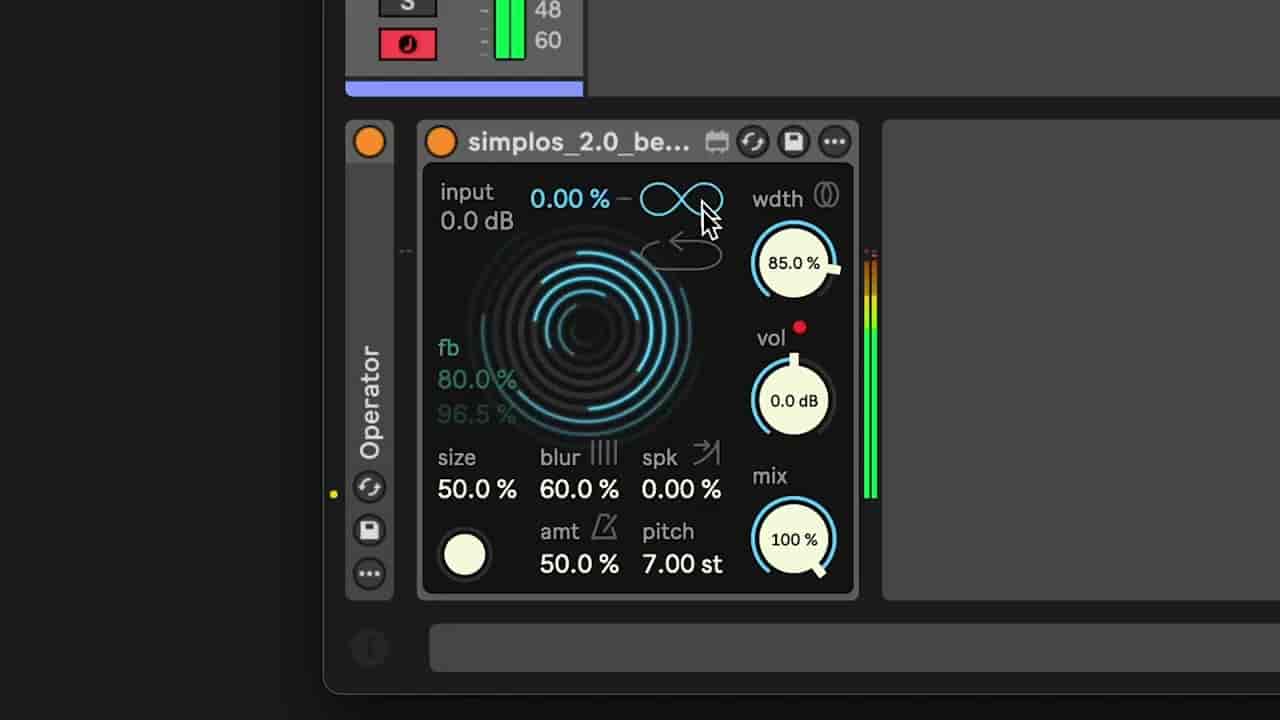Click the mix knob at 100 %
The width and height of the screenshot is (1280, 720).
[794, 539]
